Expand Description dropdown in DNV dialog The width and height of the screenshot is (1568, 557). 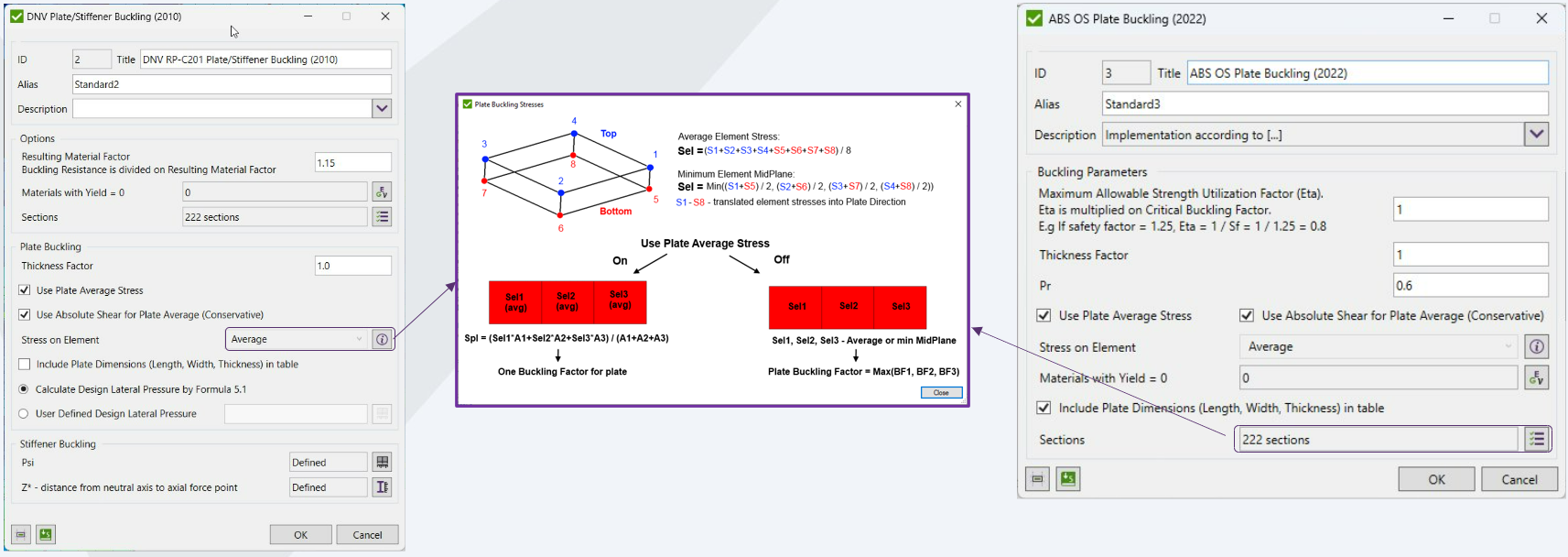pyautogui.click(x=382, y=108)
